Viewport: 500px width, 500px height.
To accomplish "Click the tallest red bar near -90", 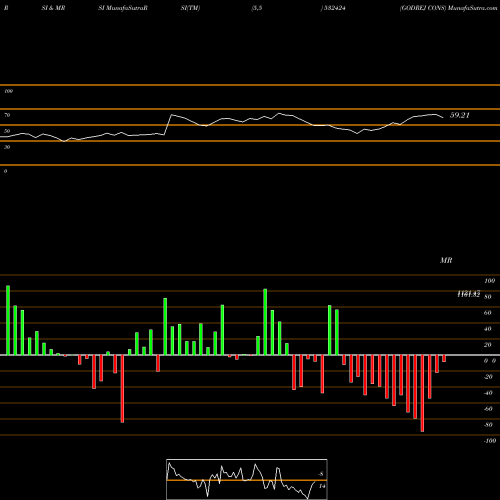I will pos(422,393).
